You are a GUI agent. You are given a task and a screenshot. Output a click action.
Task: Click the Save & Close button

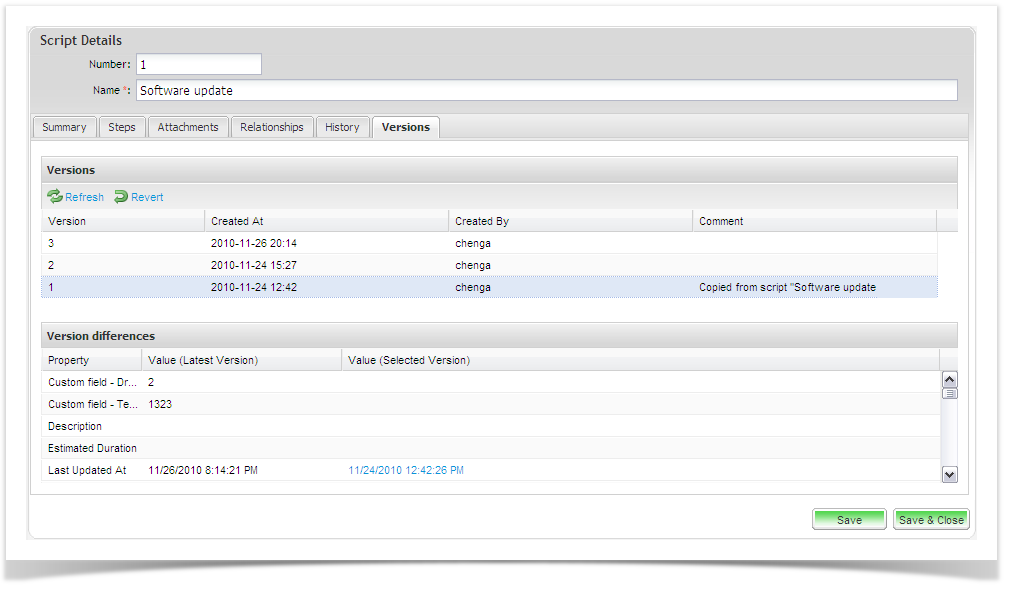pyautogui.click(x=930, y=520)
